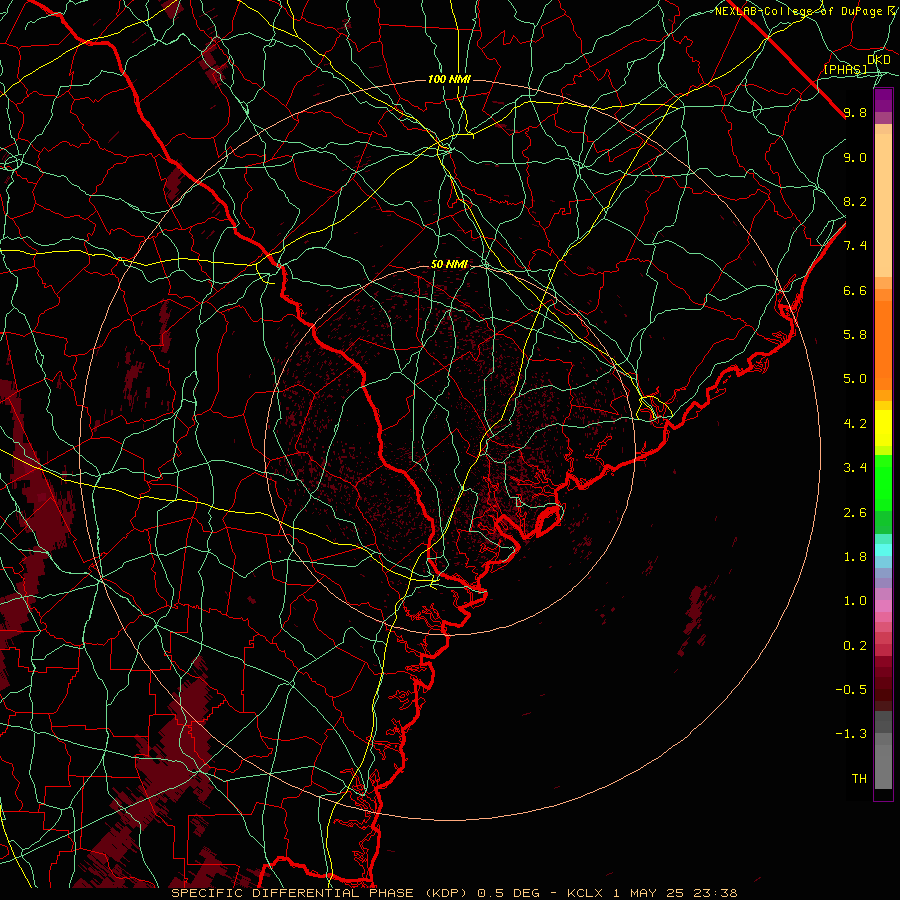Click the 0.2 value on the color scale

855,646
